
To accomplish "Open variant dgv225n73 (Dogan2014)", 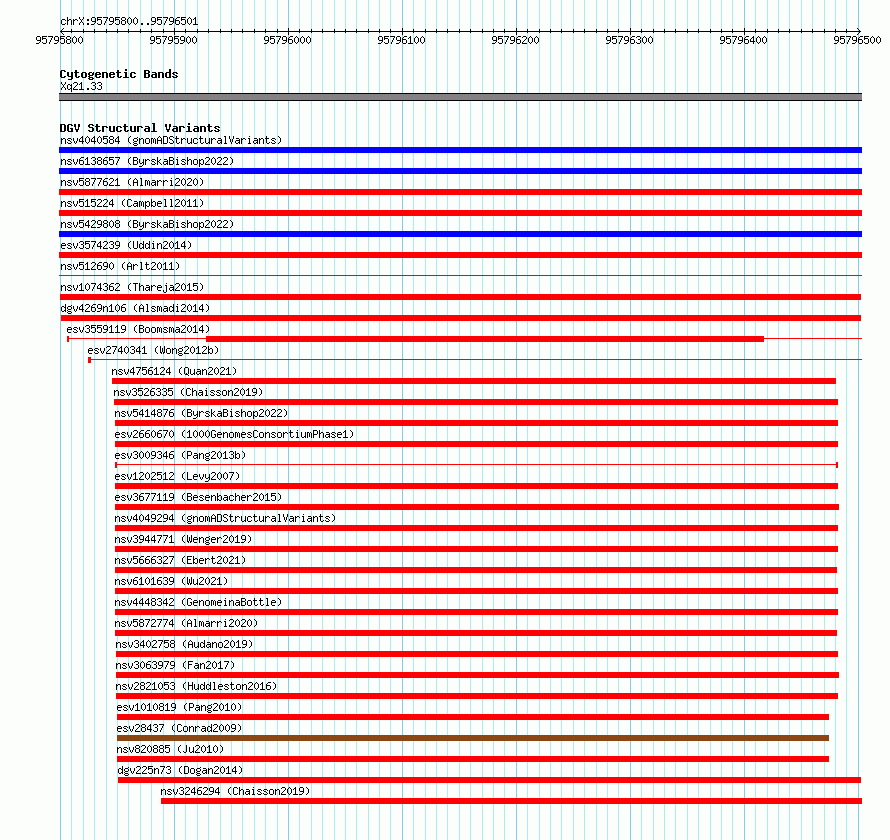I will (x=180, y=770).
